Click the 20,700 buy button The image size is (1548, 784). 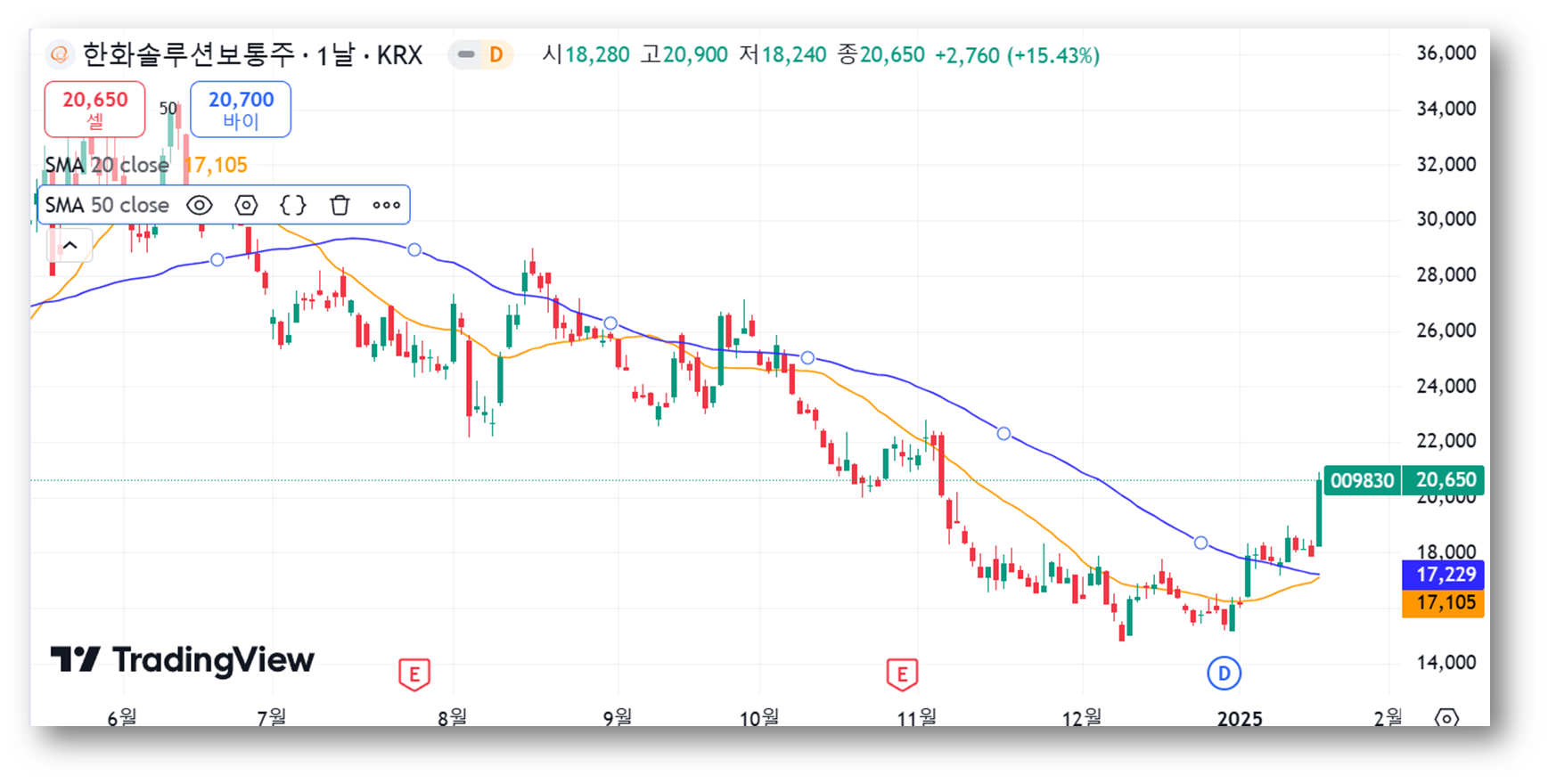241,110
